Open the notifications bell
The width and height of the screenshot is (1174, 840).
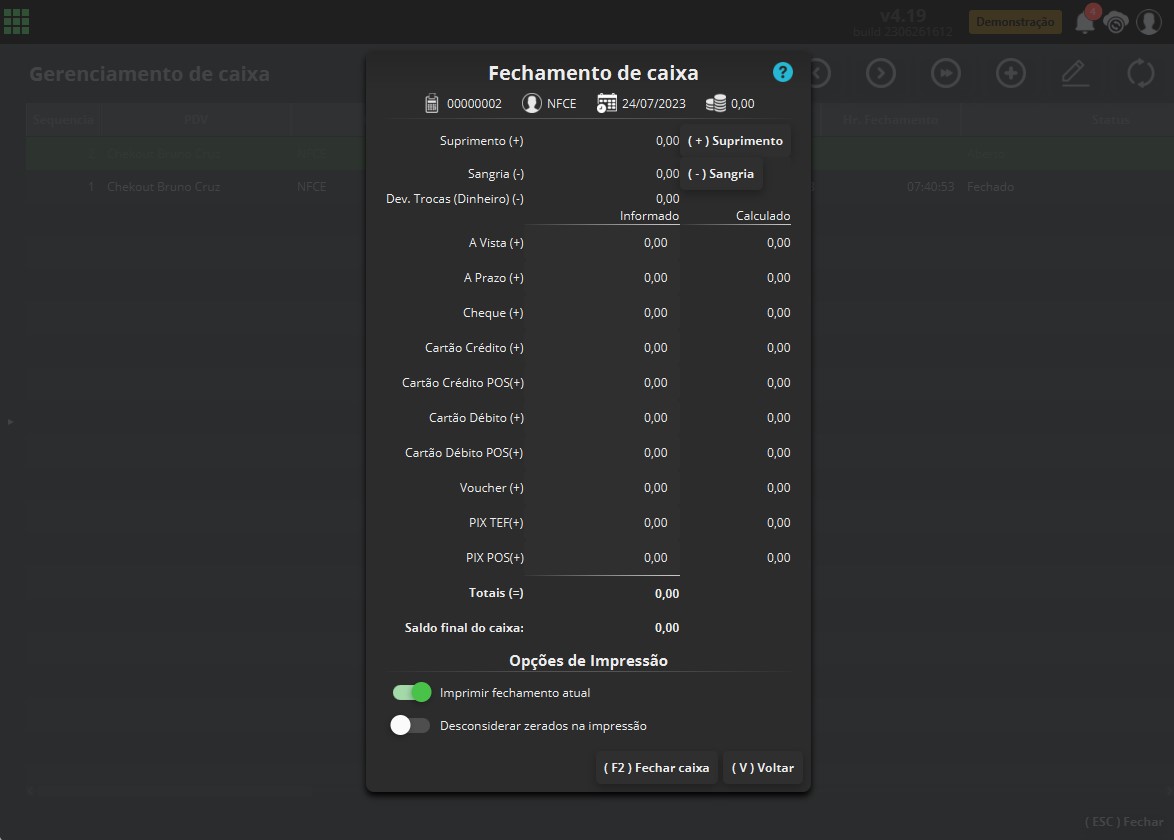(1085, 22)
